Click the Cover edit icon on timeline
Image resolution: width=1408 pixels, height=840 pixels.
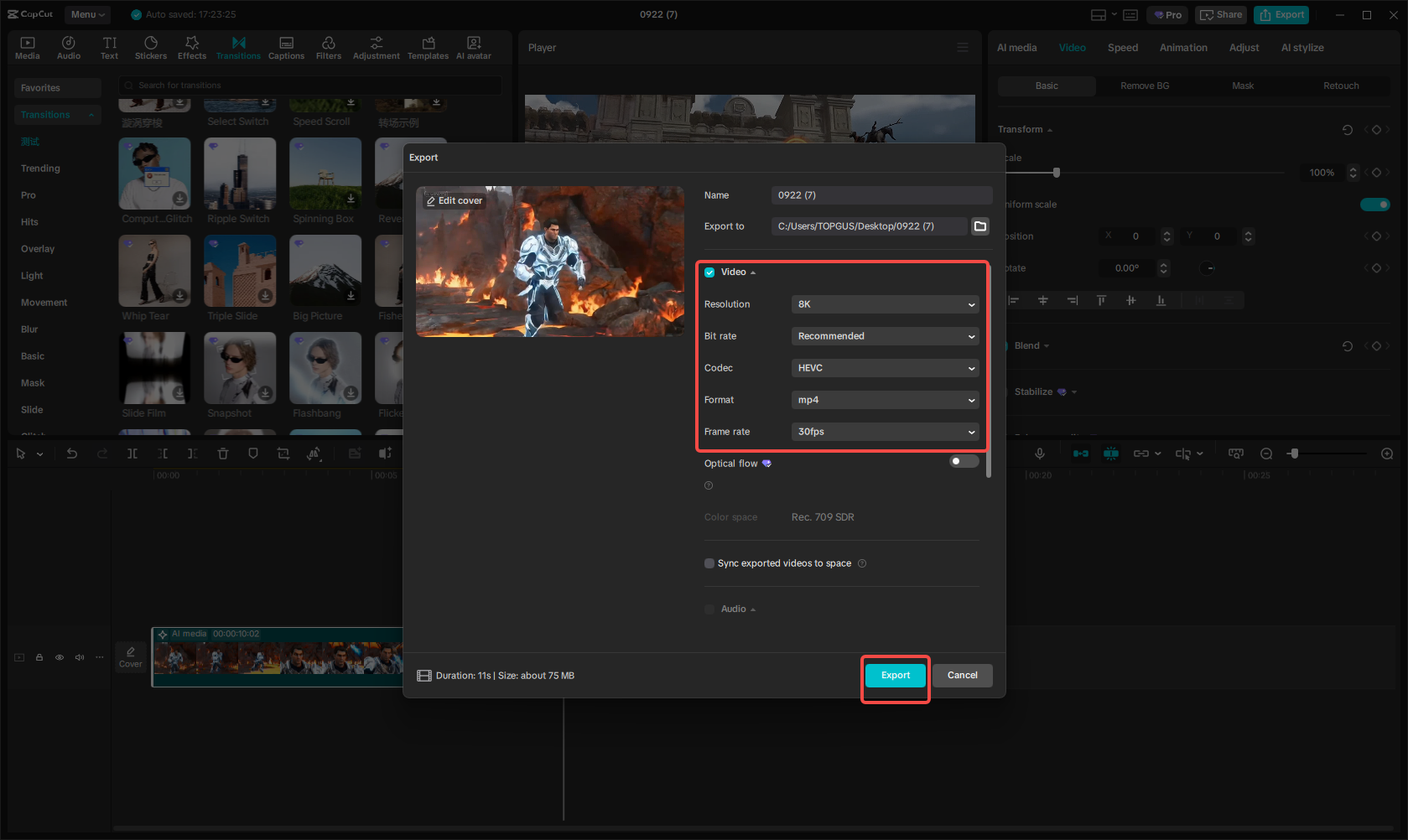click(131, 657)
